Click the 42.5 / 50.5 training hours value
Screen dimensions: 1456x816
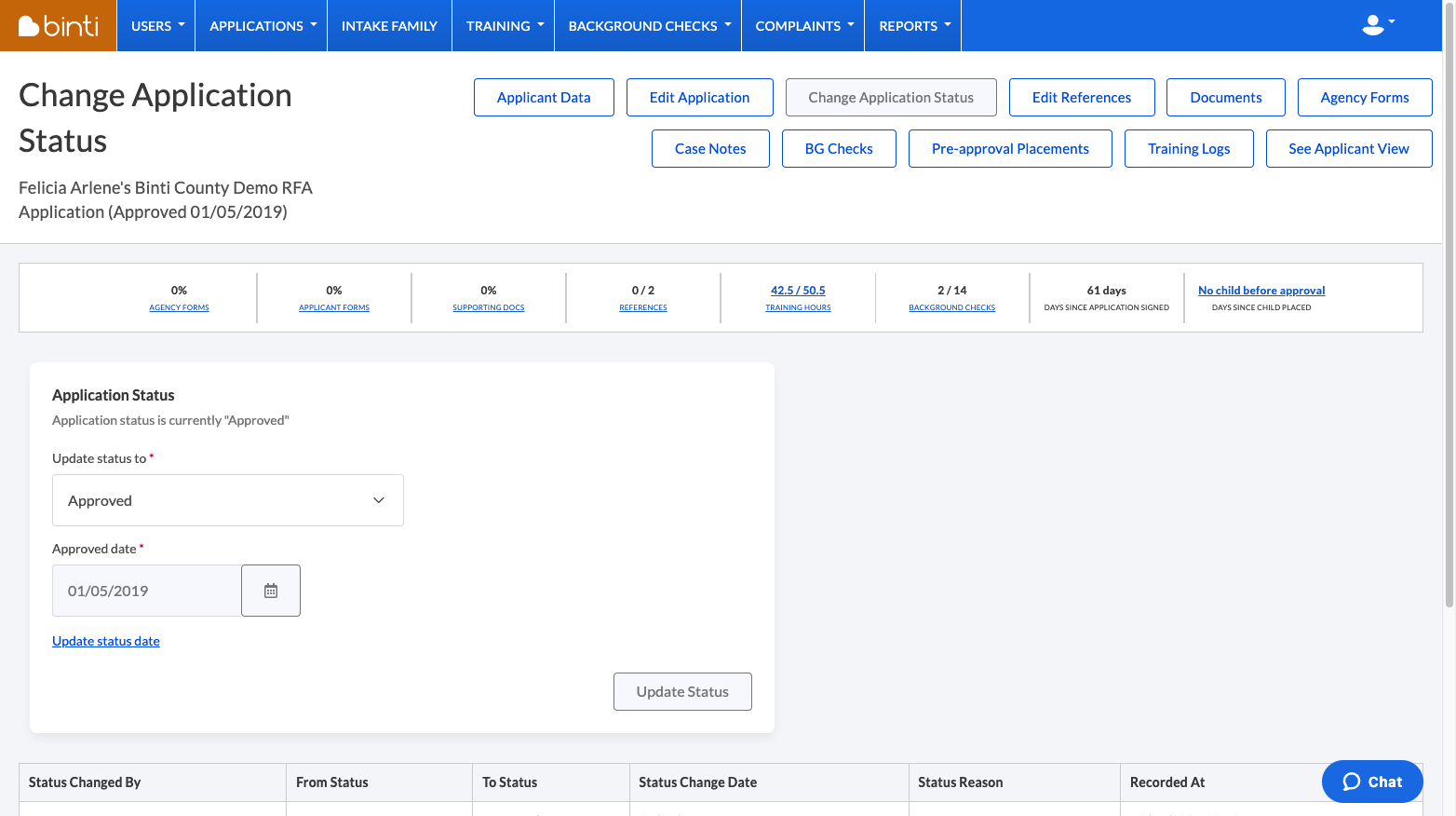pyautogui.click(x=798, y=291)
